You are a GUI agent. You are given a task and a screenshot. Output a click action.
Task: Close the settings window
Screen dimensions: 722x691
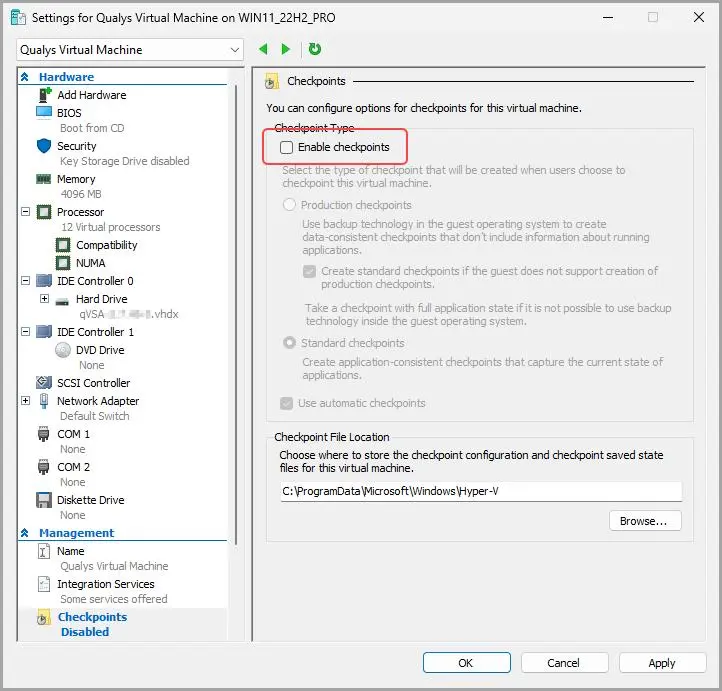[x=699, y=17]
